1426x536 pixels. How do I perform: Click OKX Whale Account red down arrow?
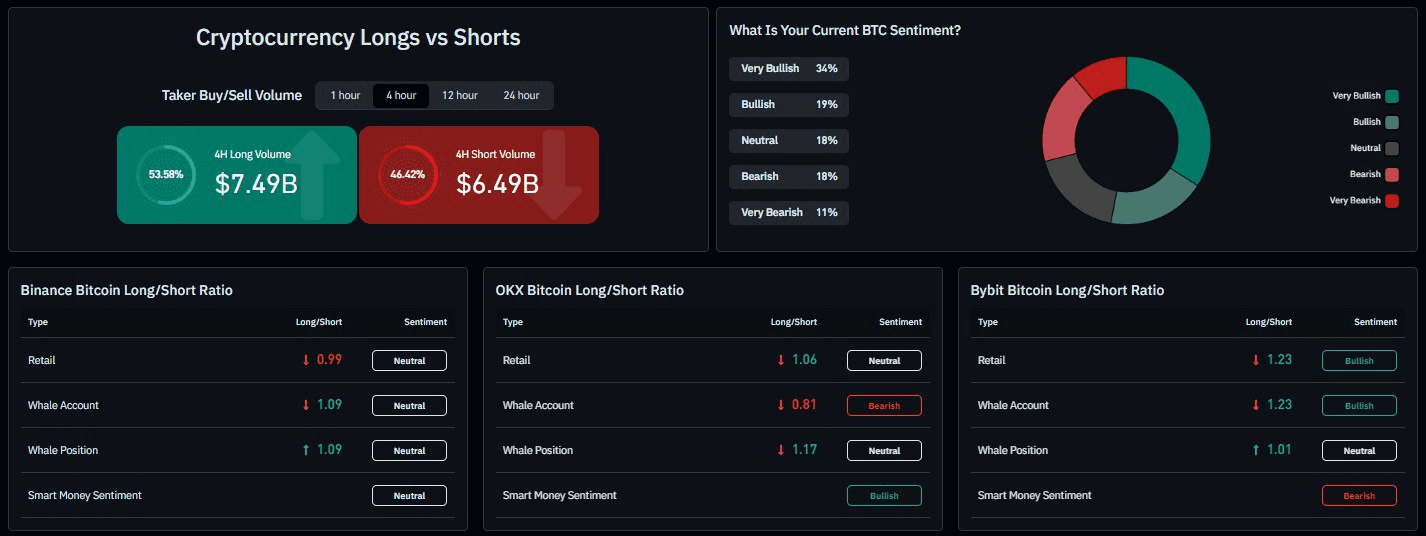click(781, 405)
